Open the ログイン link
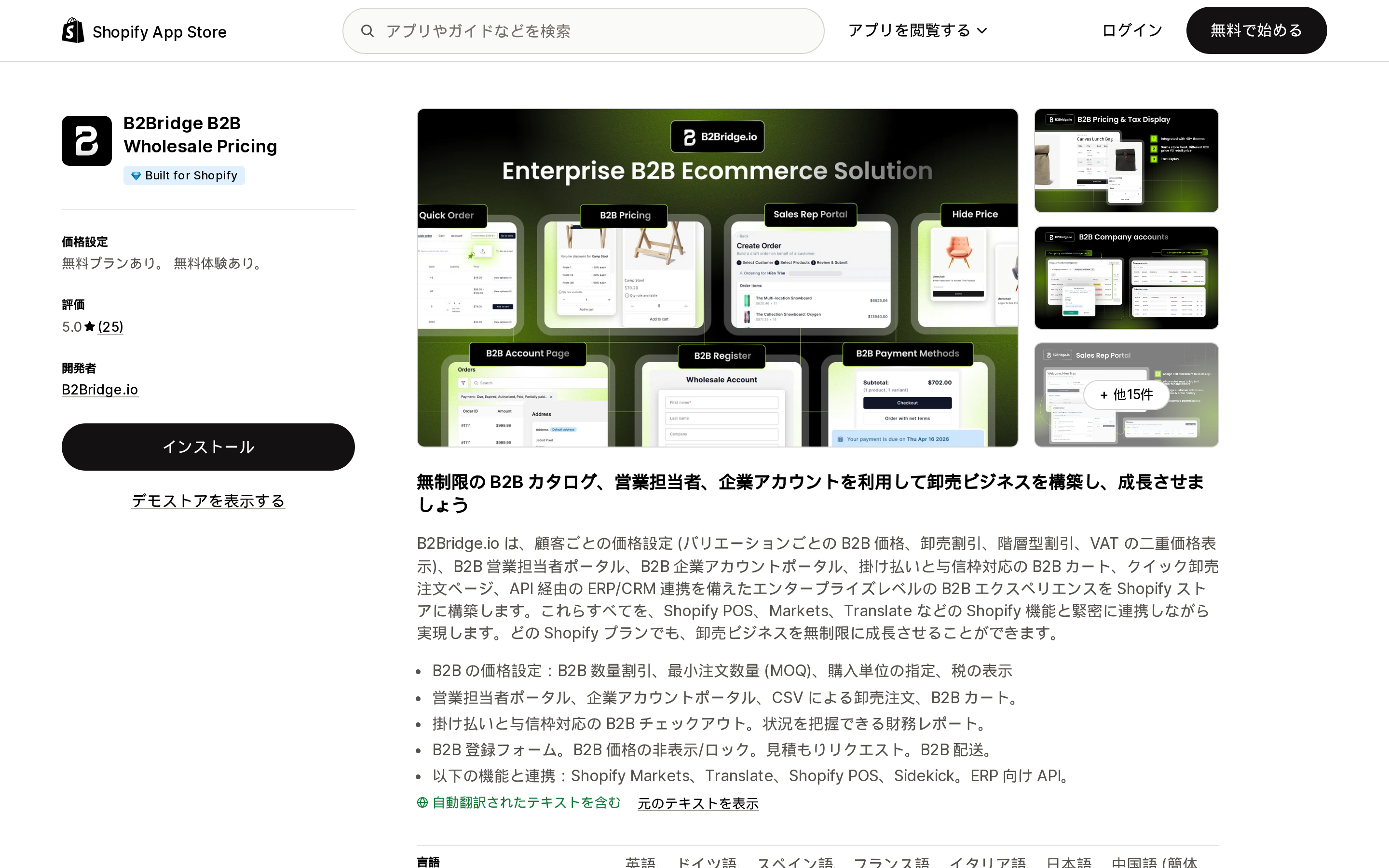Screen dimensions: 1389x868 point(1132,30)
